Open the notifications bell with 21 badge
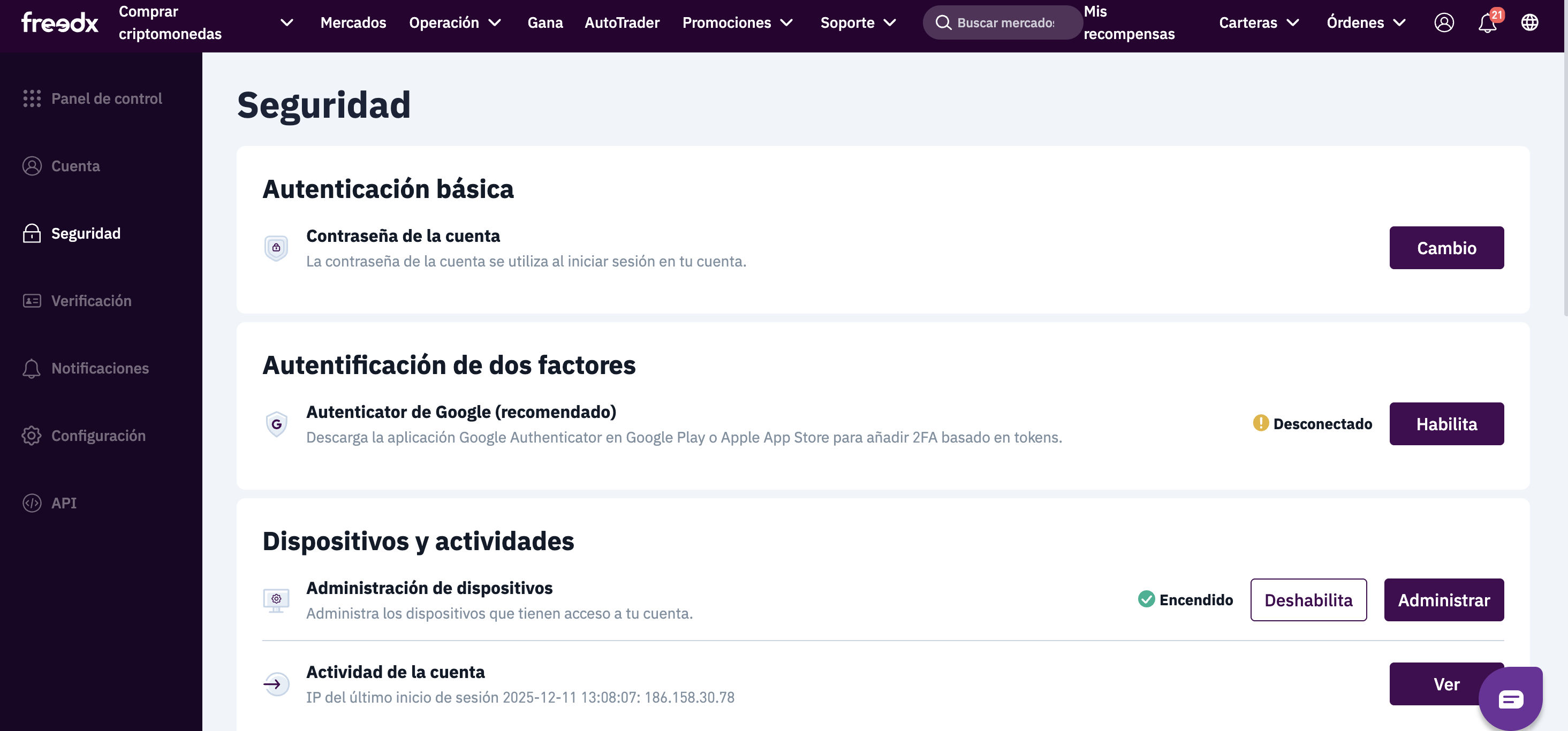Viewport: 1568px width, 731px height. (1489, 21)
